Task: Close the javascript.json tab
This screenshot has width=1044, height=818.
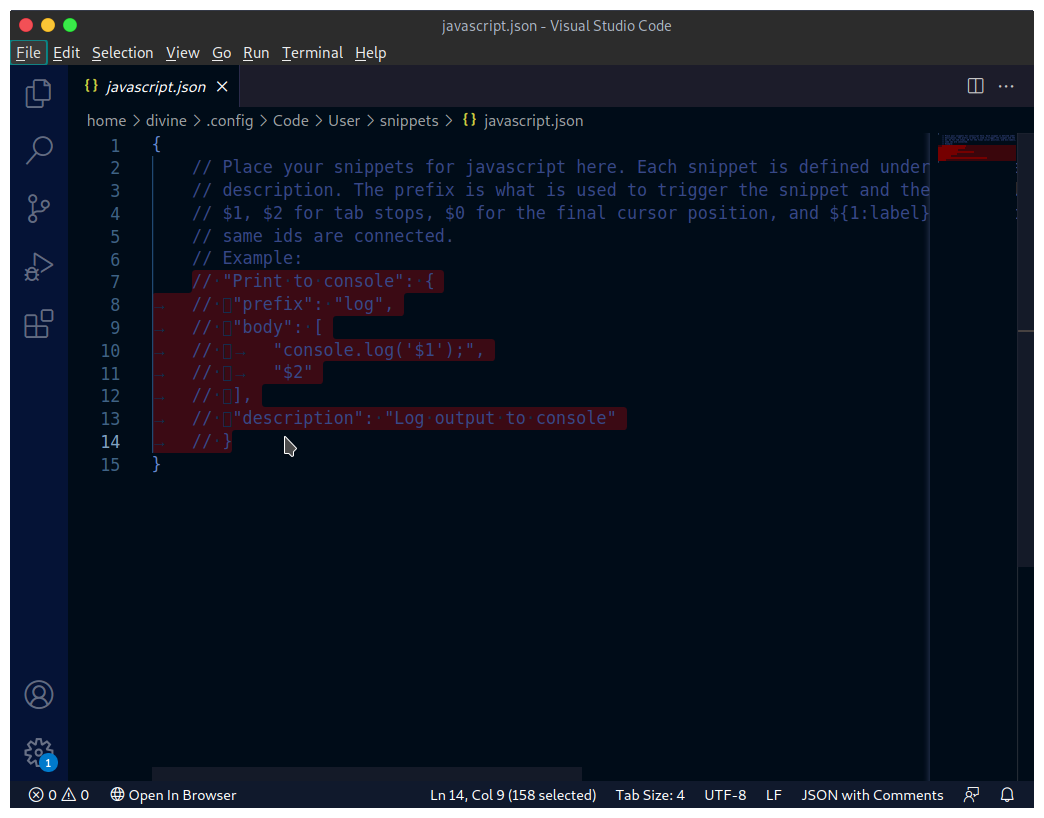Action: click(x=222, y=87)
